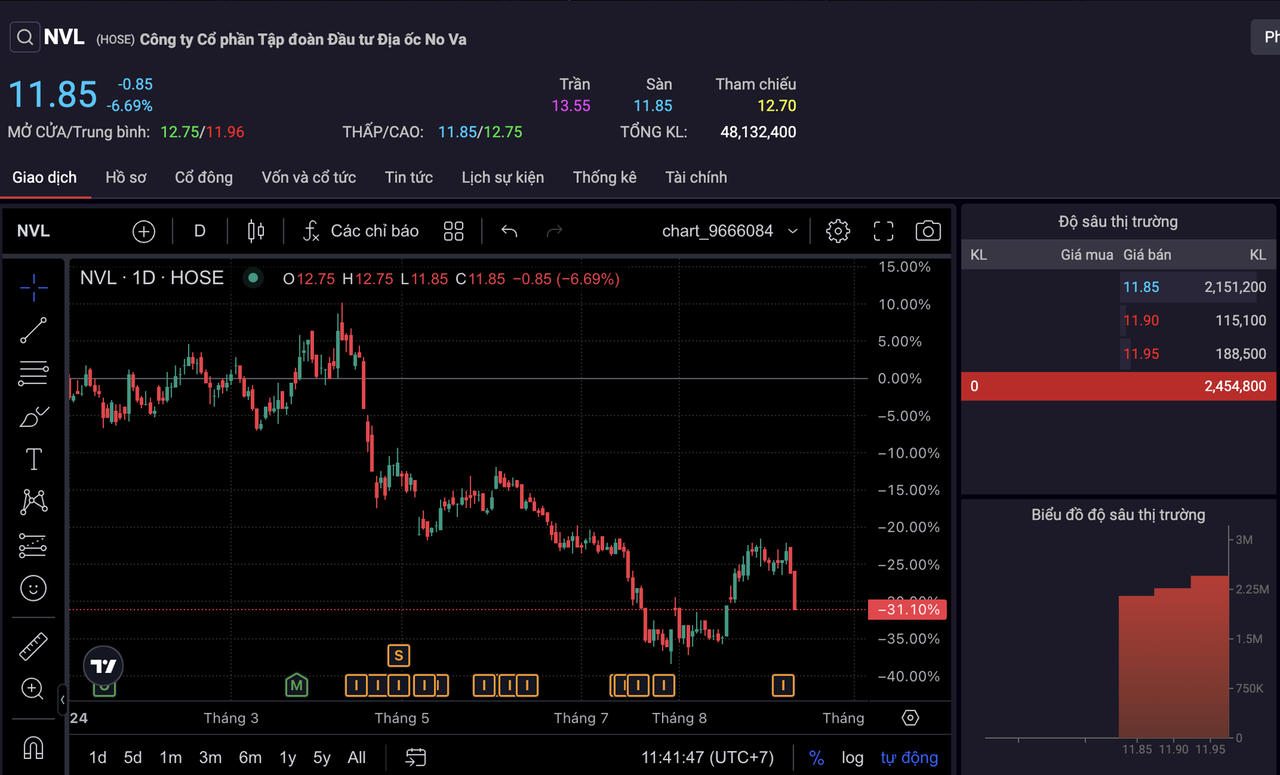Open Các chỉ báo indicators

point(361,231)
